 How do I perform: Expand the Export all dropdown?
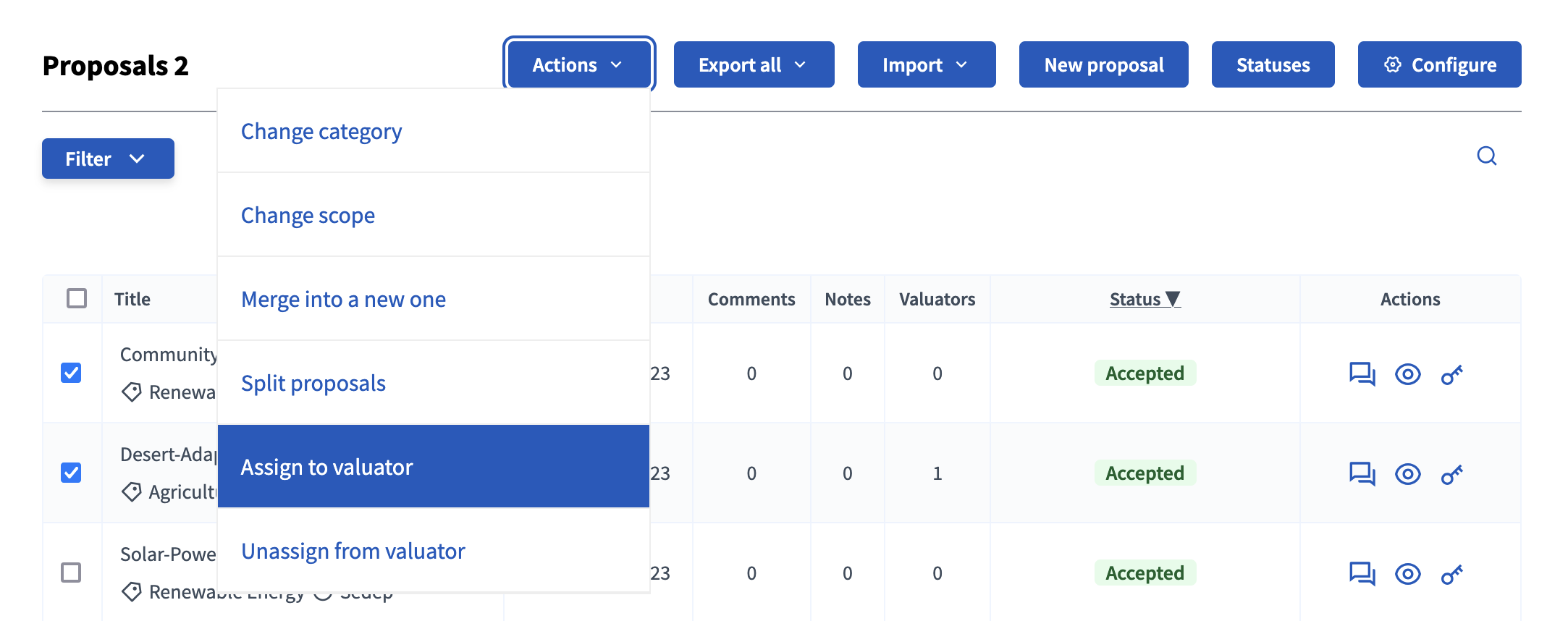(753, 65)
